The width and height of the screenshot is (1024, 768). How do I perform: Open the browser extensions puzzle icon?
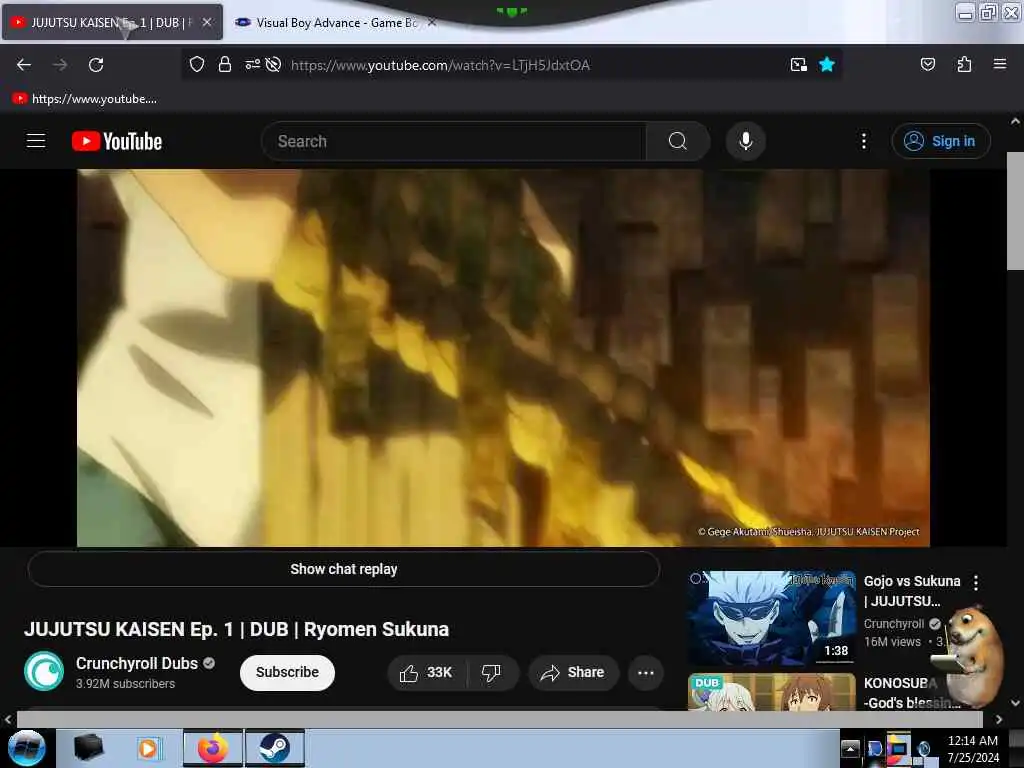[x=964, y=64]
